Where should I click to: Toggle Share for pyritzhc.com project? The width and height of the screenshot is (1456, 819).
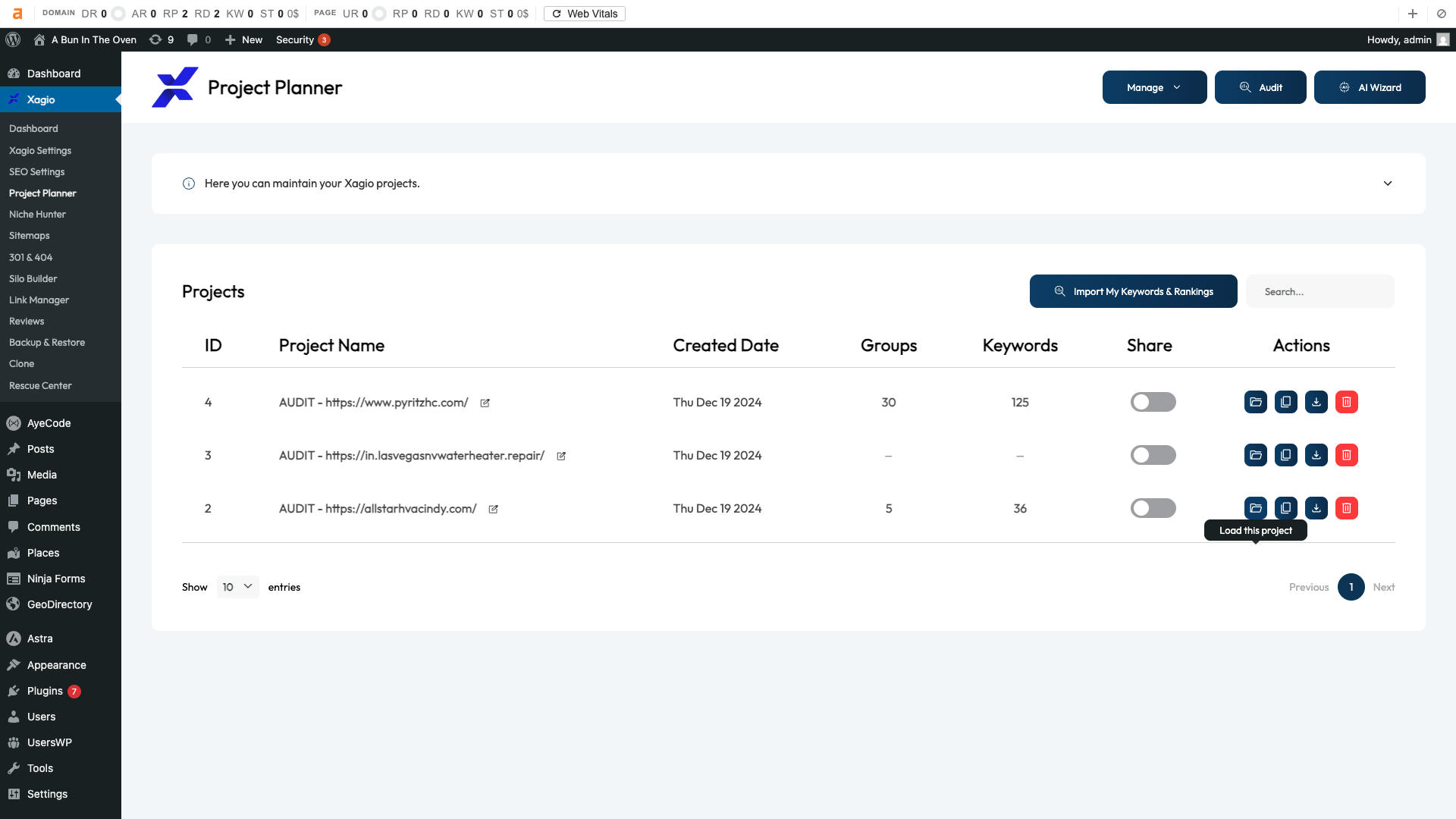[x=1153, y=402]
